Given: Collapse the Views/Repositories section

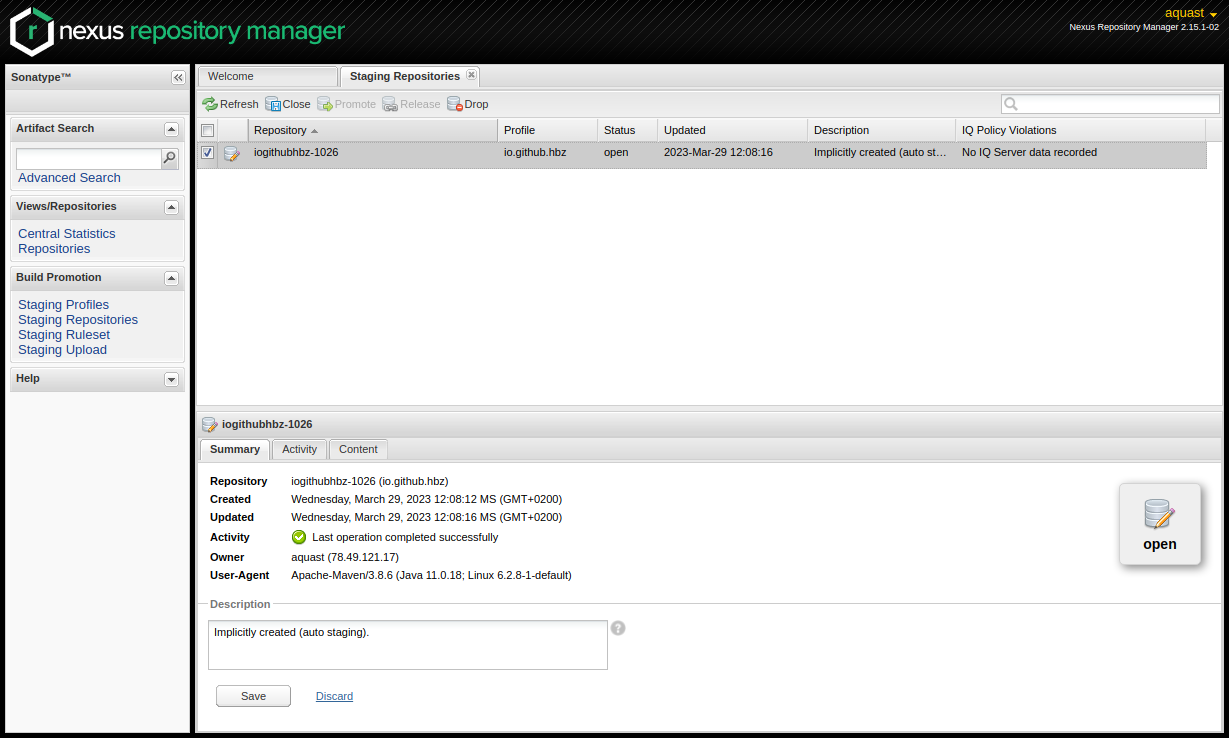Looking at the screenshot, I should (171, 207).
